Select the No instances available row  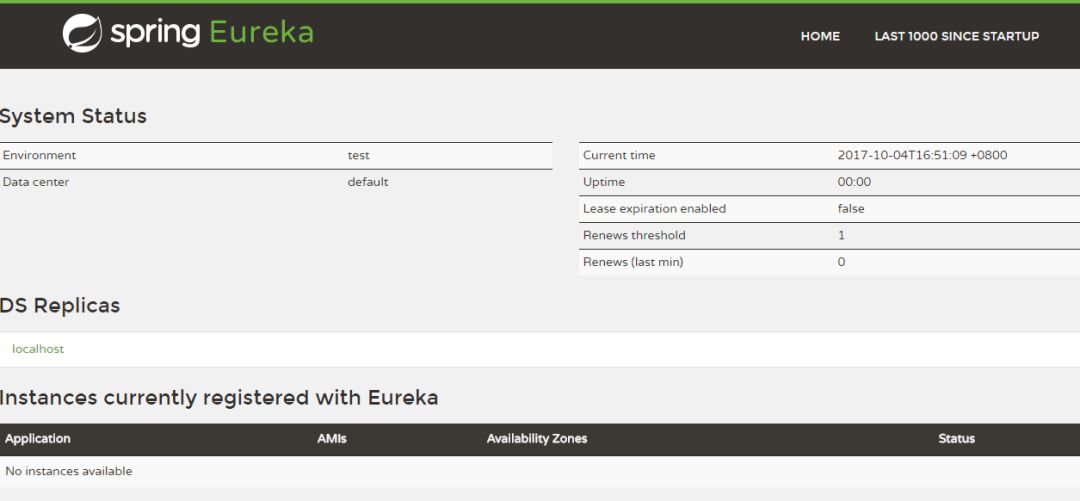pyautogui.click(x=540, y=471)
